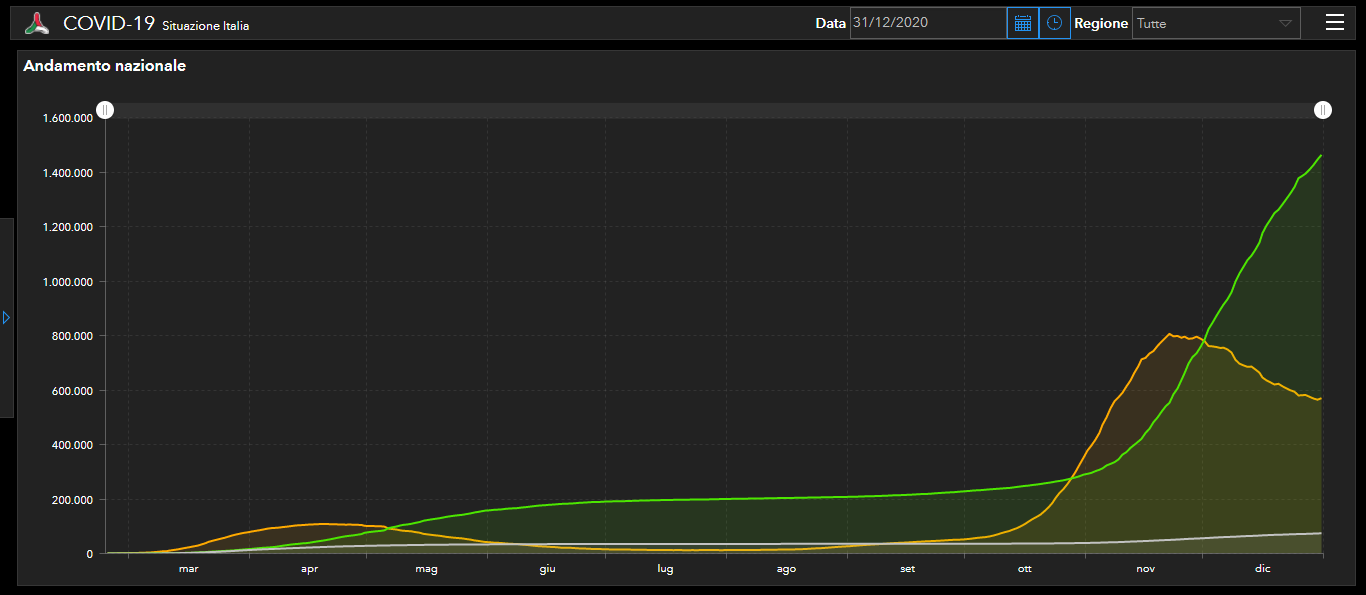The height and width of the screenshot is (595, 1366).
Task: Click the COVID-19 header title
Action: click(x=109, y=23)
